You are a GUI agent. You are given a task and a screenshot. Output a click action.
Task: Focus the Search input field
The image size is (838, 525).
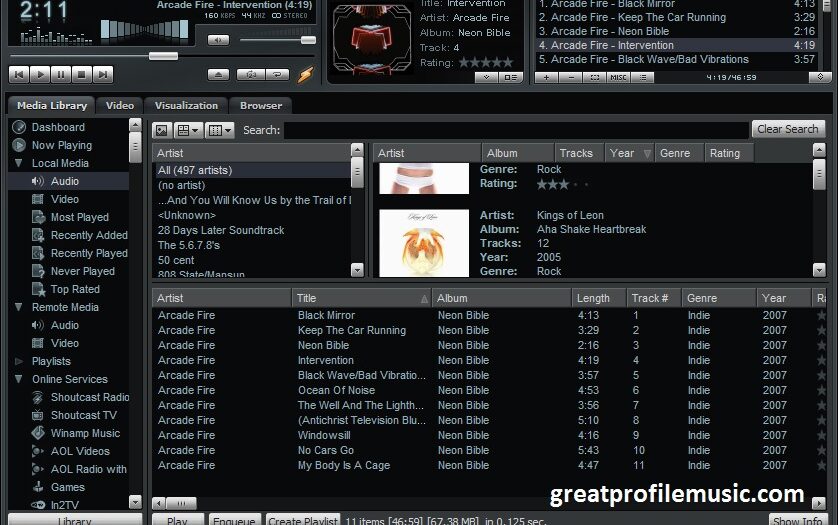[x=516, y=130]
